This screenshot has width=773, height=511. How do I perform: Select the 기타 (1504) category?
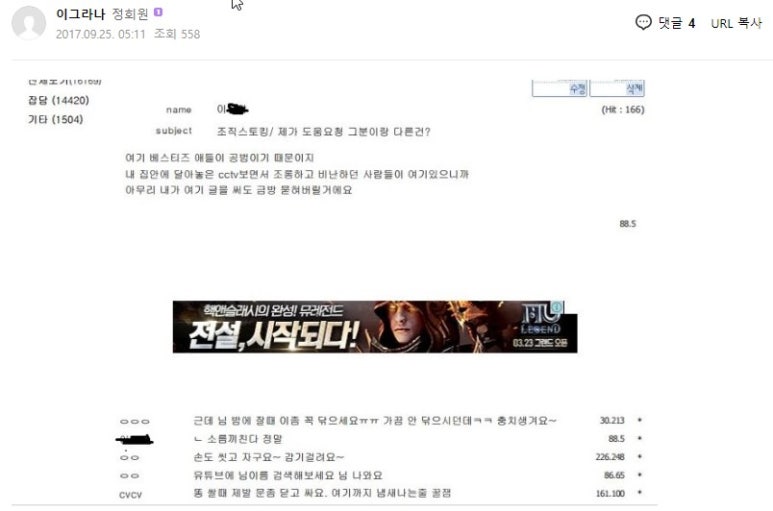(55, 120)
